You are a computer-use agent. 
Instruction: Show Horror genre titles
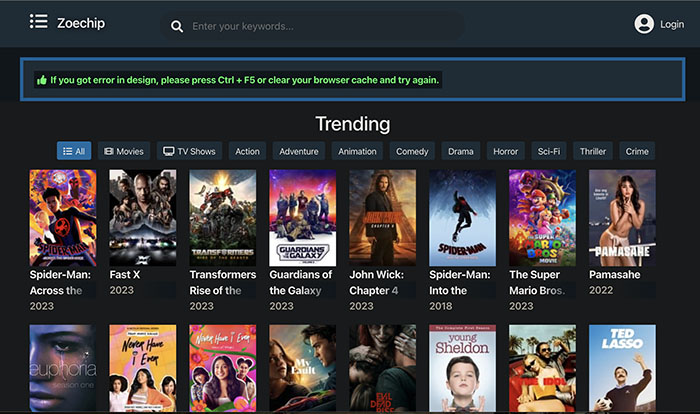coord(505,151)
